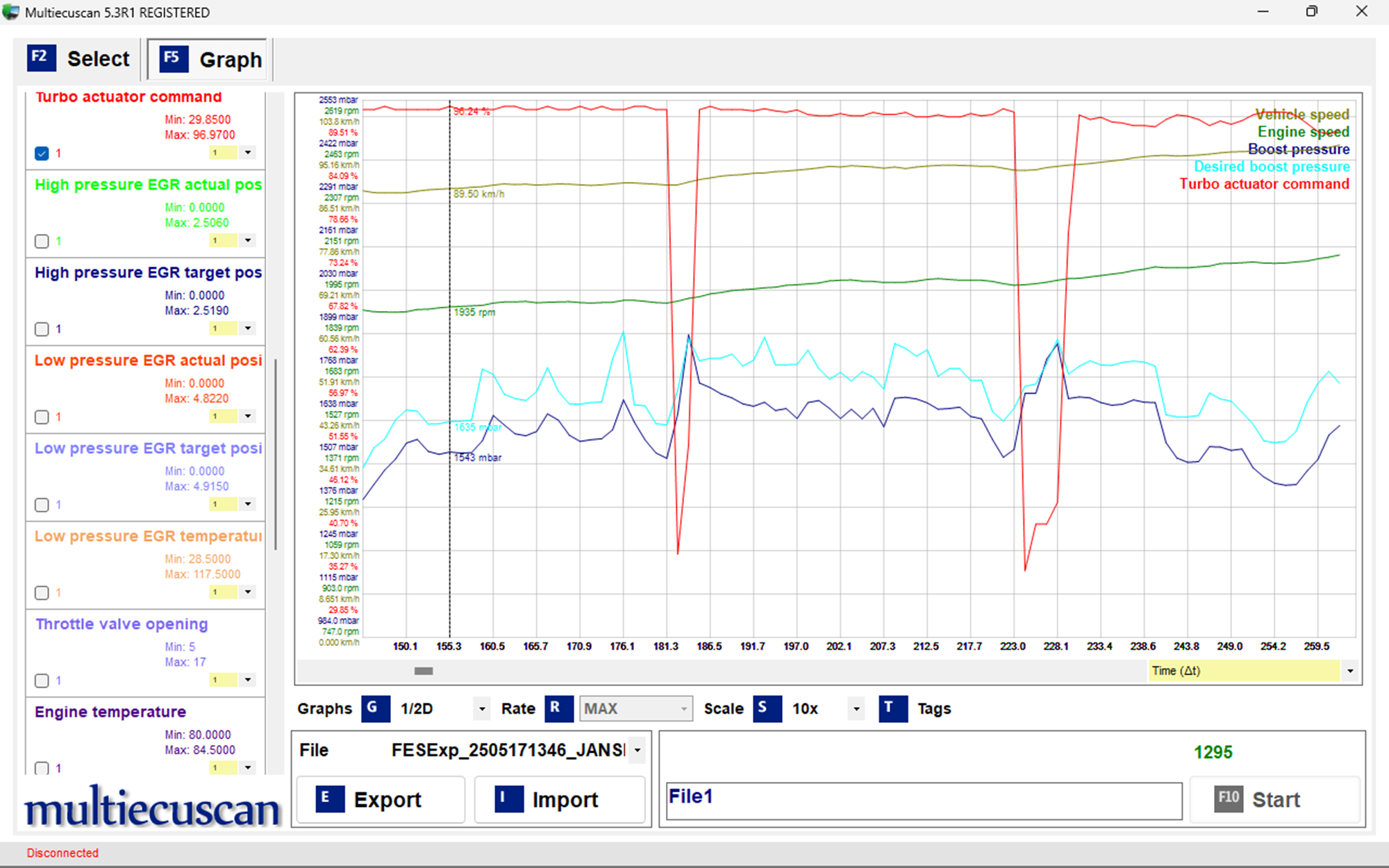
Task: Click the 181.3 time axis label
Action: (x=665, y=646)
